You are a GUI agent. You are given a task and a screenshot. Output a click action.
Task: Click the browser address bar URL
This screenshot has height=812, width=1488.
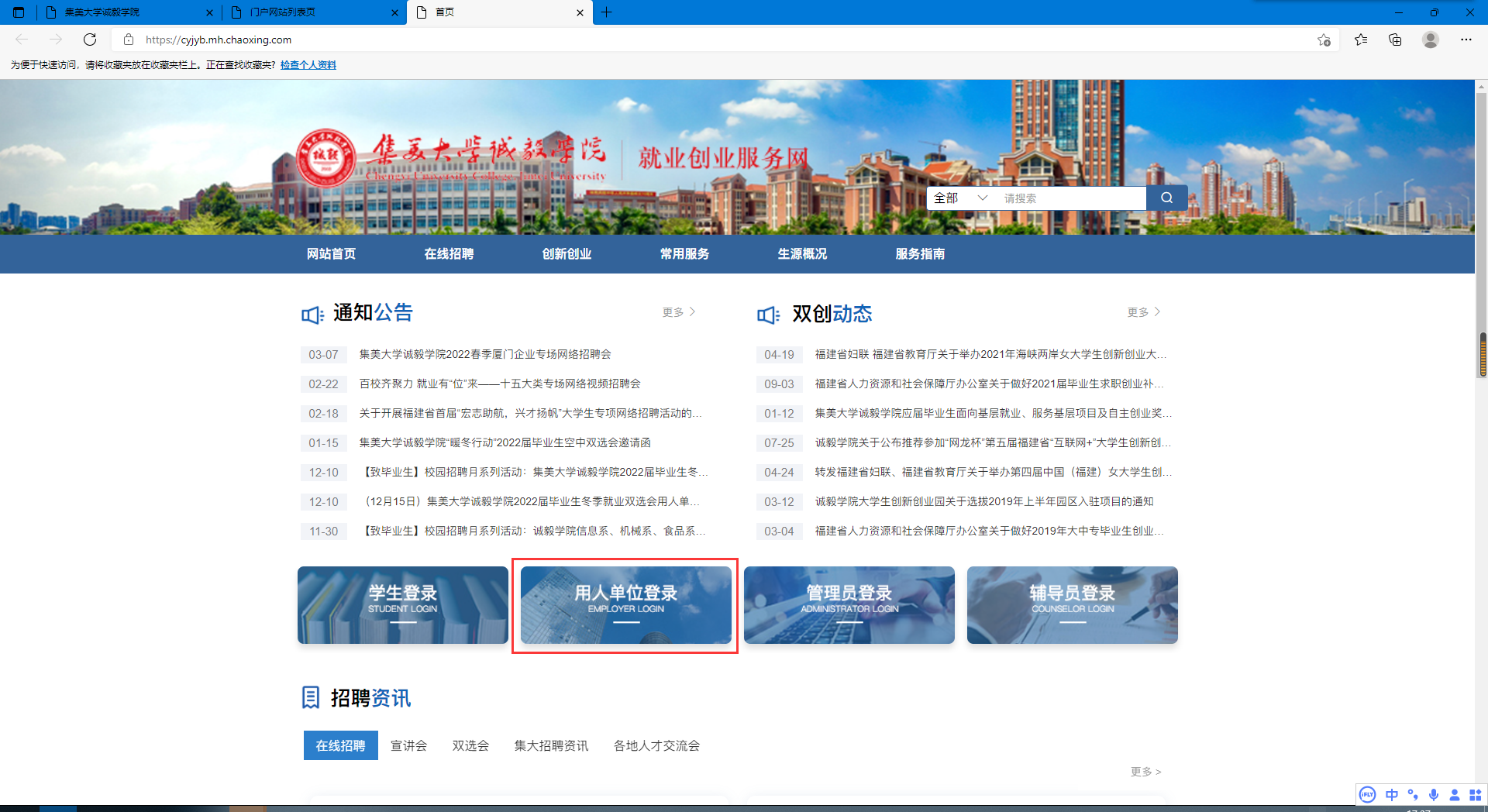(x=219, y=40)
